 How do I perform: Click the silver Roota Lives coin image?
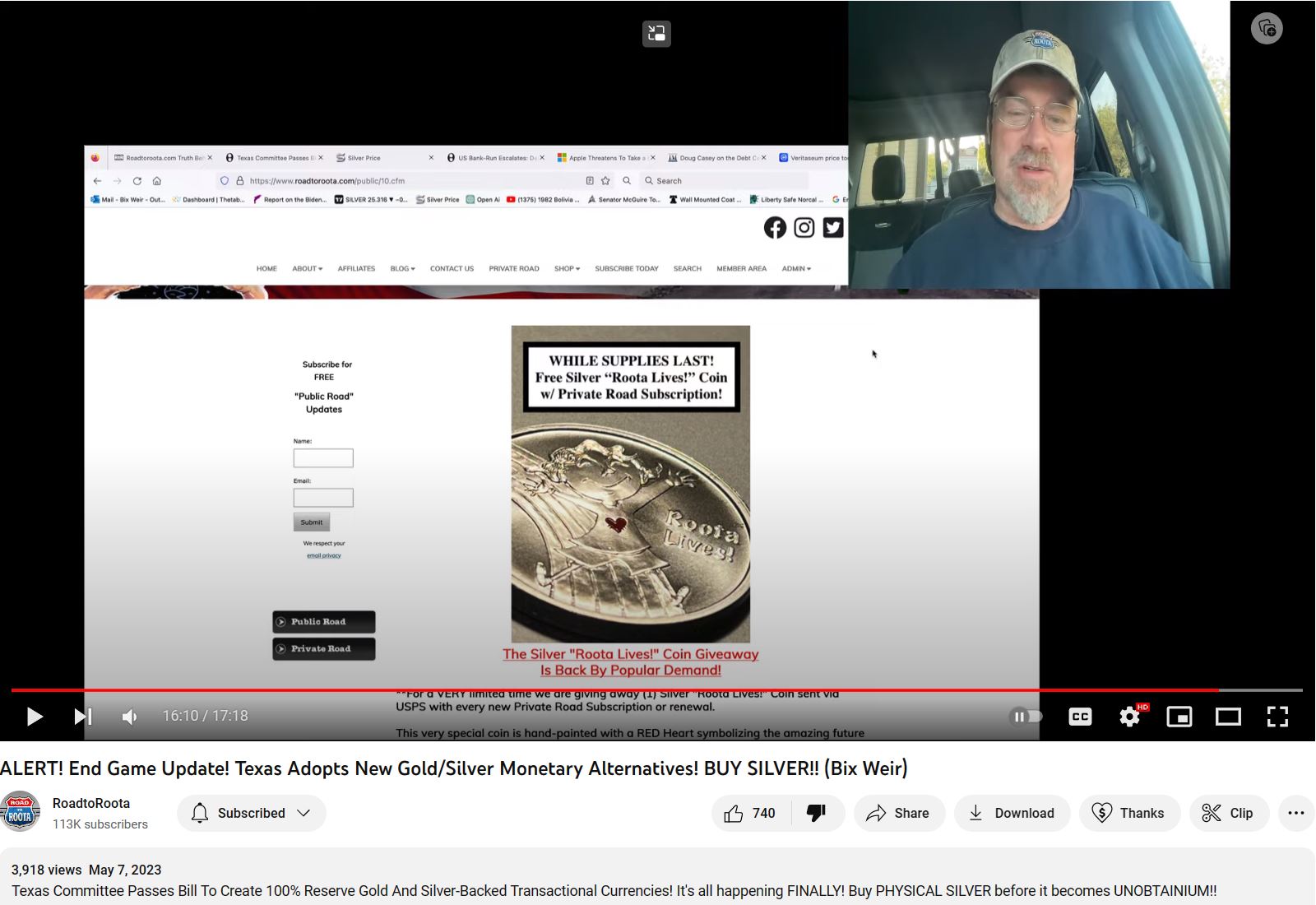tap(631, 484)
